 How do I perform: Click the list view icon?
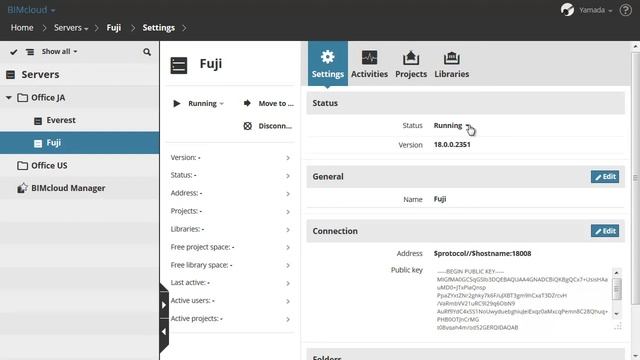[x=30, y=52]
